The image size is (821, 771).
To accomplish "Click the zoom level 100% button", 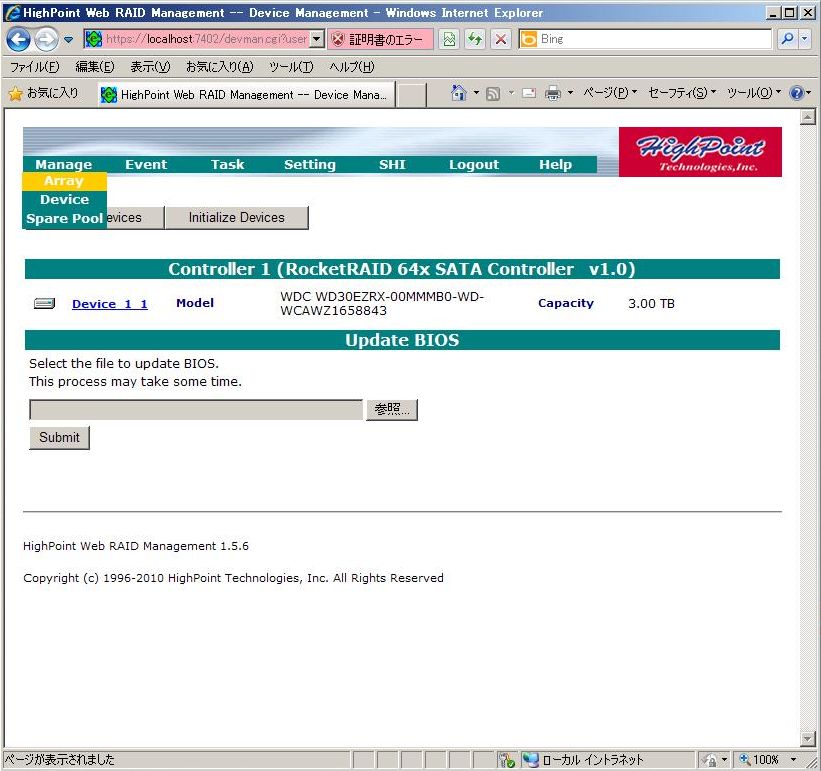I will click(759, 759).
